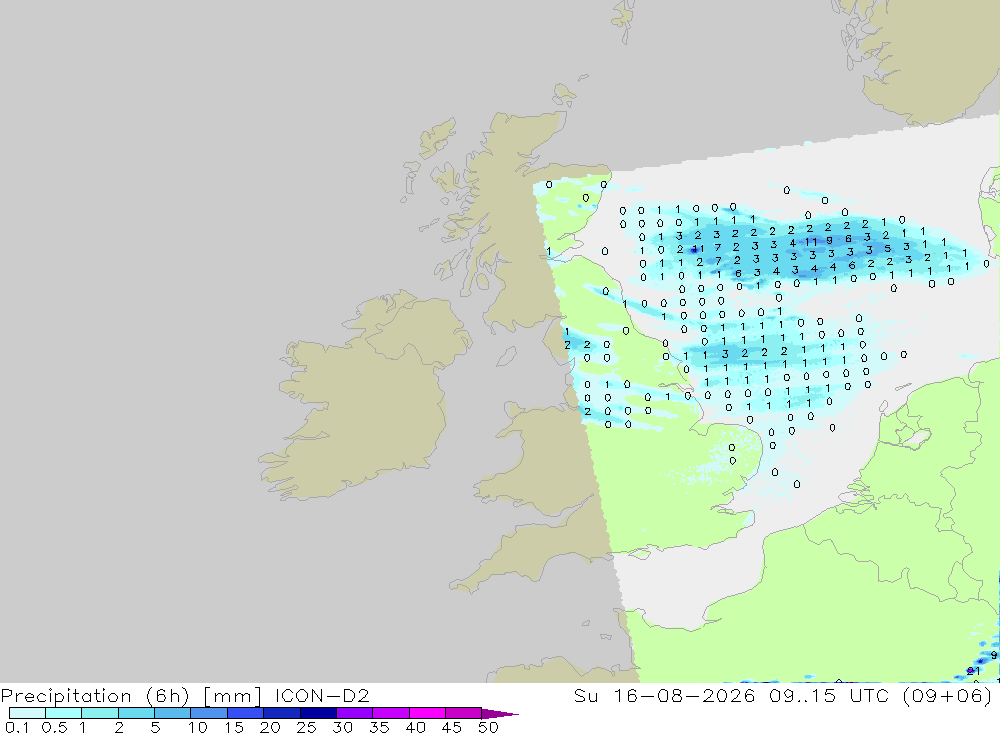Click the legend label "10"
Image resolution: width=1000 pixels, height=733 pixels.
[x=198, y=727]
